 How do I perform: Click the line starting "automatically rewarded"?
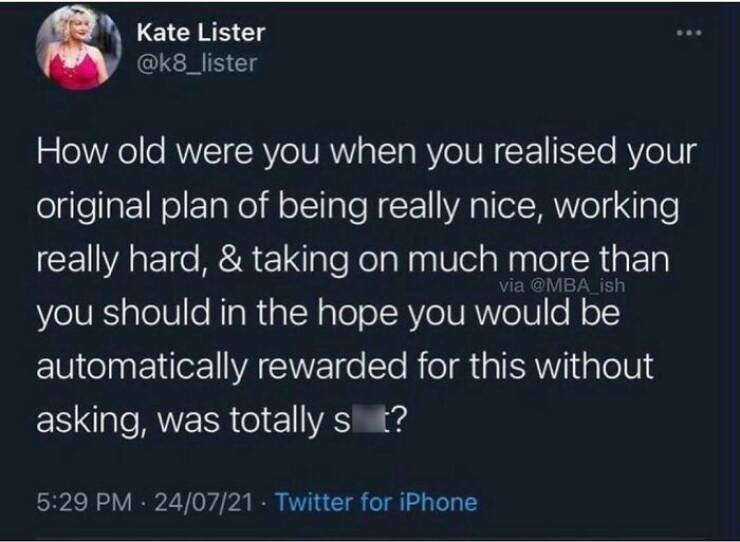[344, 366]
